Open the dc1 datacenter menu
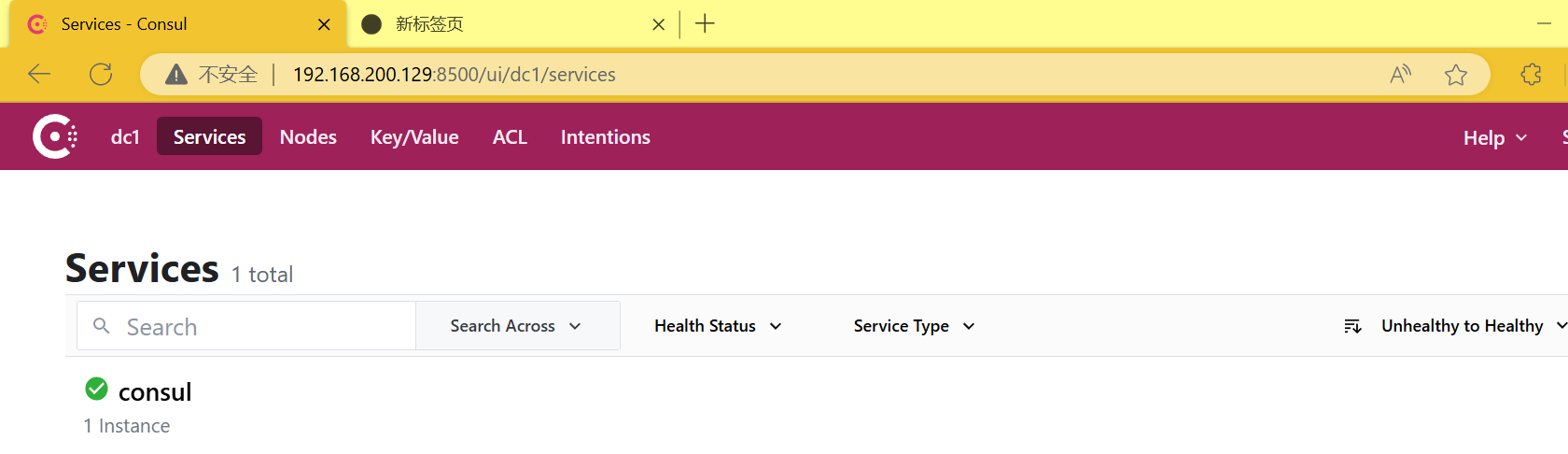The height and width of the screenshot is (454, 1568). click(x=125, y=136)
